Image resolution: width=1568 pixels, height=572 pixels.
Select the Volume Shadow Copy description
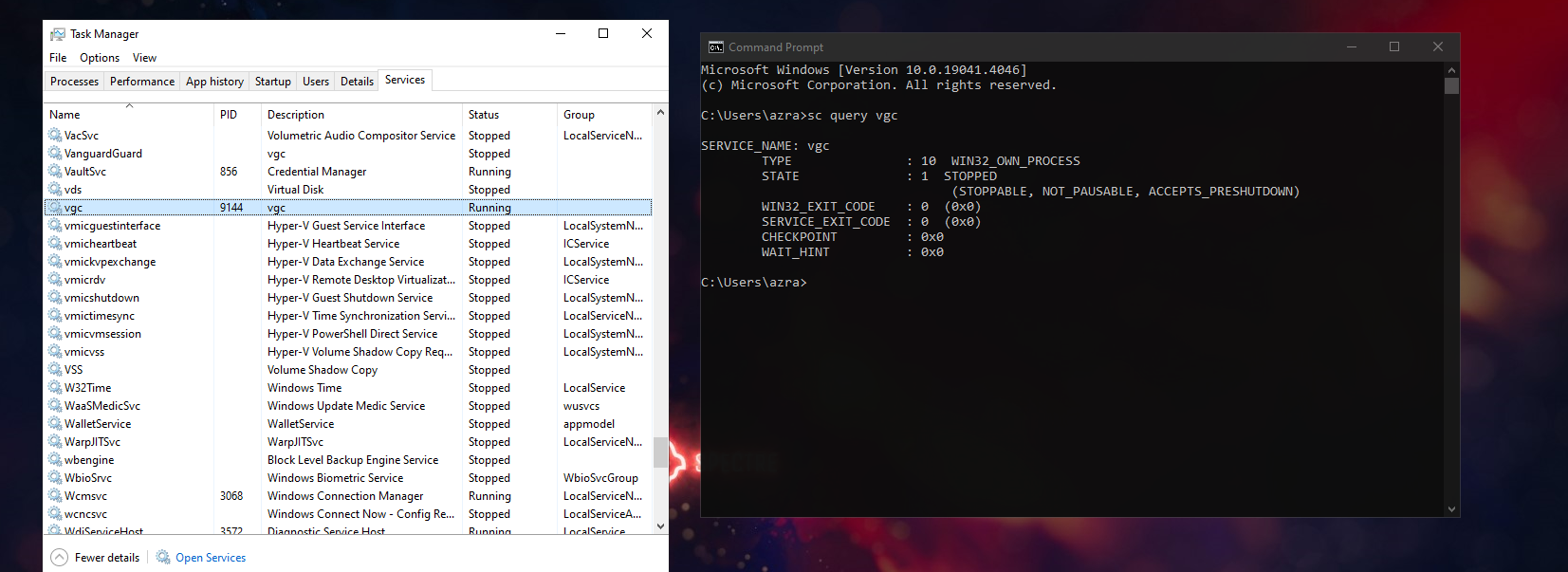coord(323,370)
